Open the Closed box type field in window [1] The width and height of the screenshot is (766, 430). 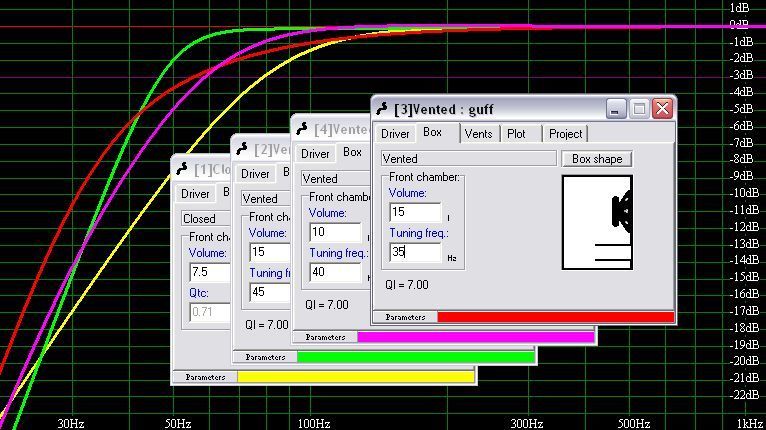pyautogui.click(x=206, y=219)
